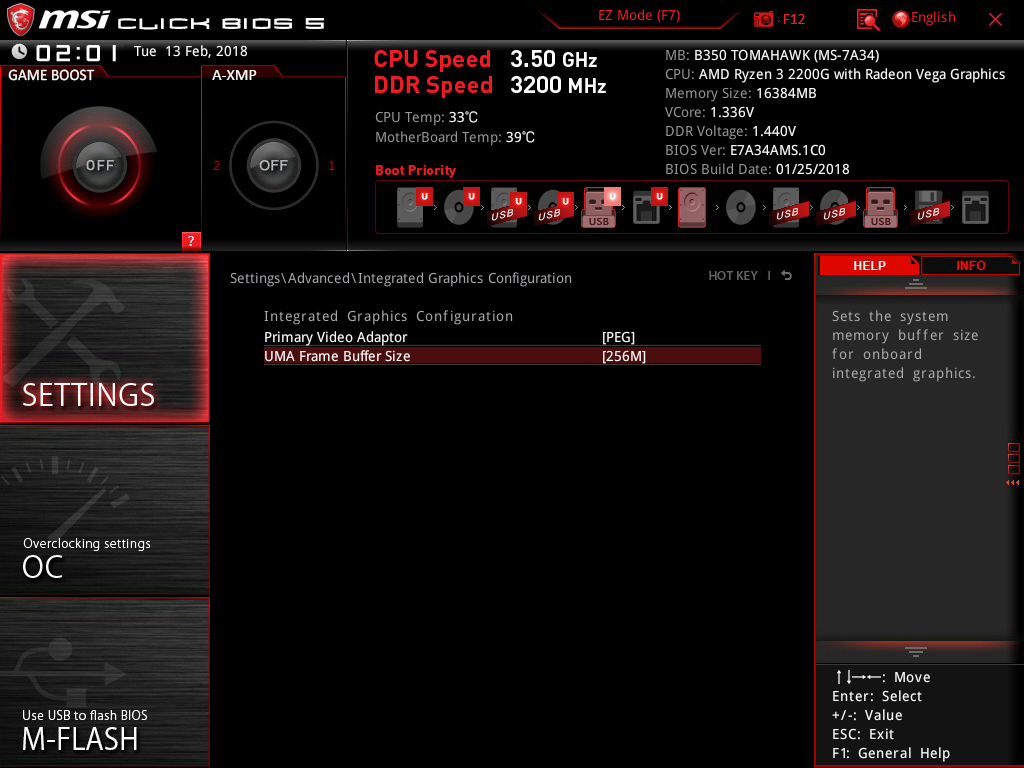
Task: Collapse help panel using top handle
Action: [915, 283]
